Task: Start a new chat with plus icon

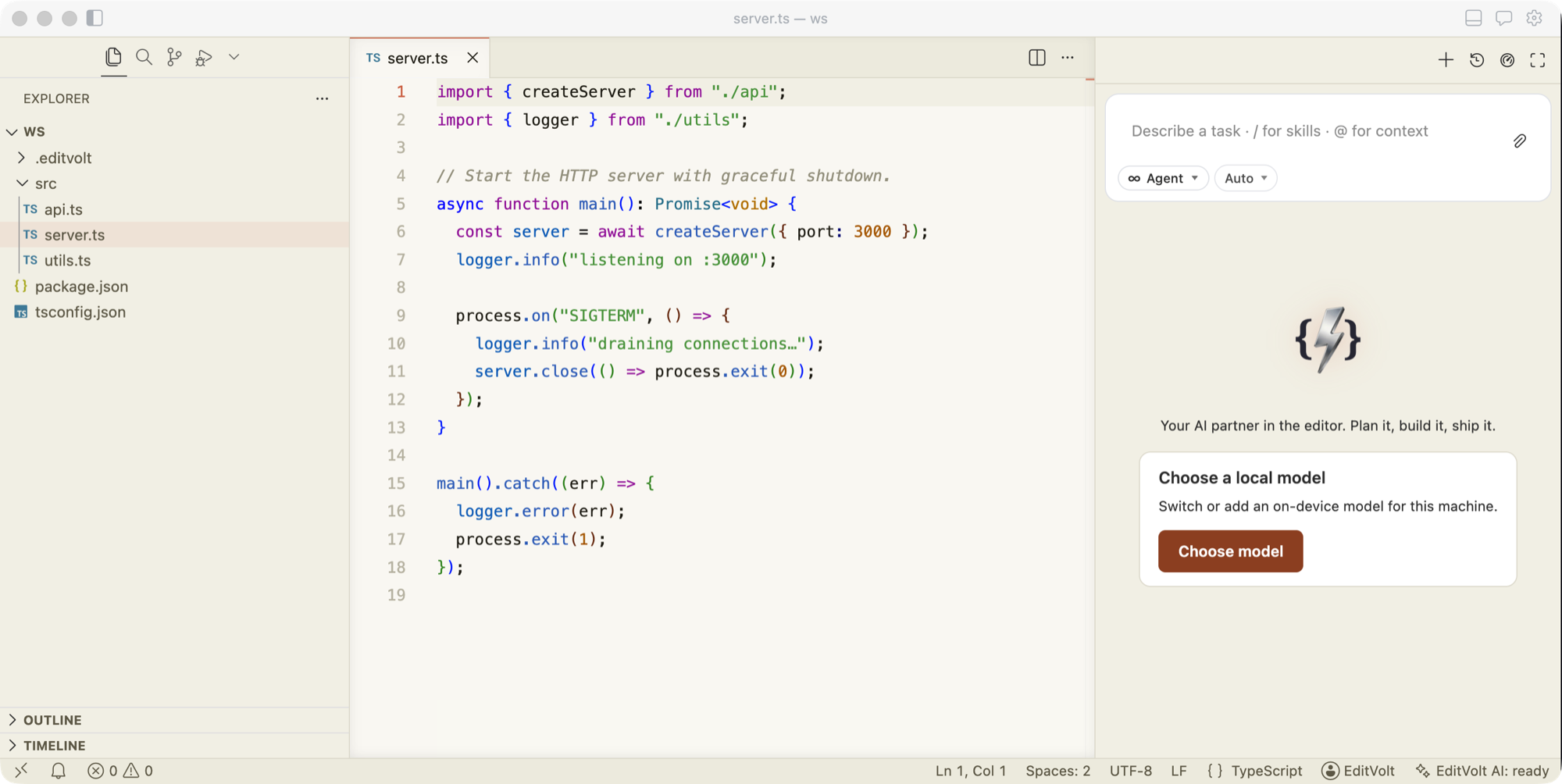Action: [x=1446, y=60]
